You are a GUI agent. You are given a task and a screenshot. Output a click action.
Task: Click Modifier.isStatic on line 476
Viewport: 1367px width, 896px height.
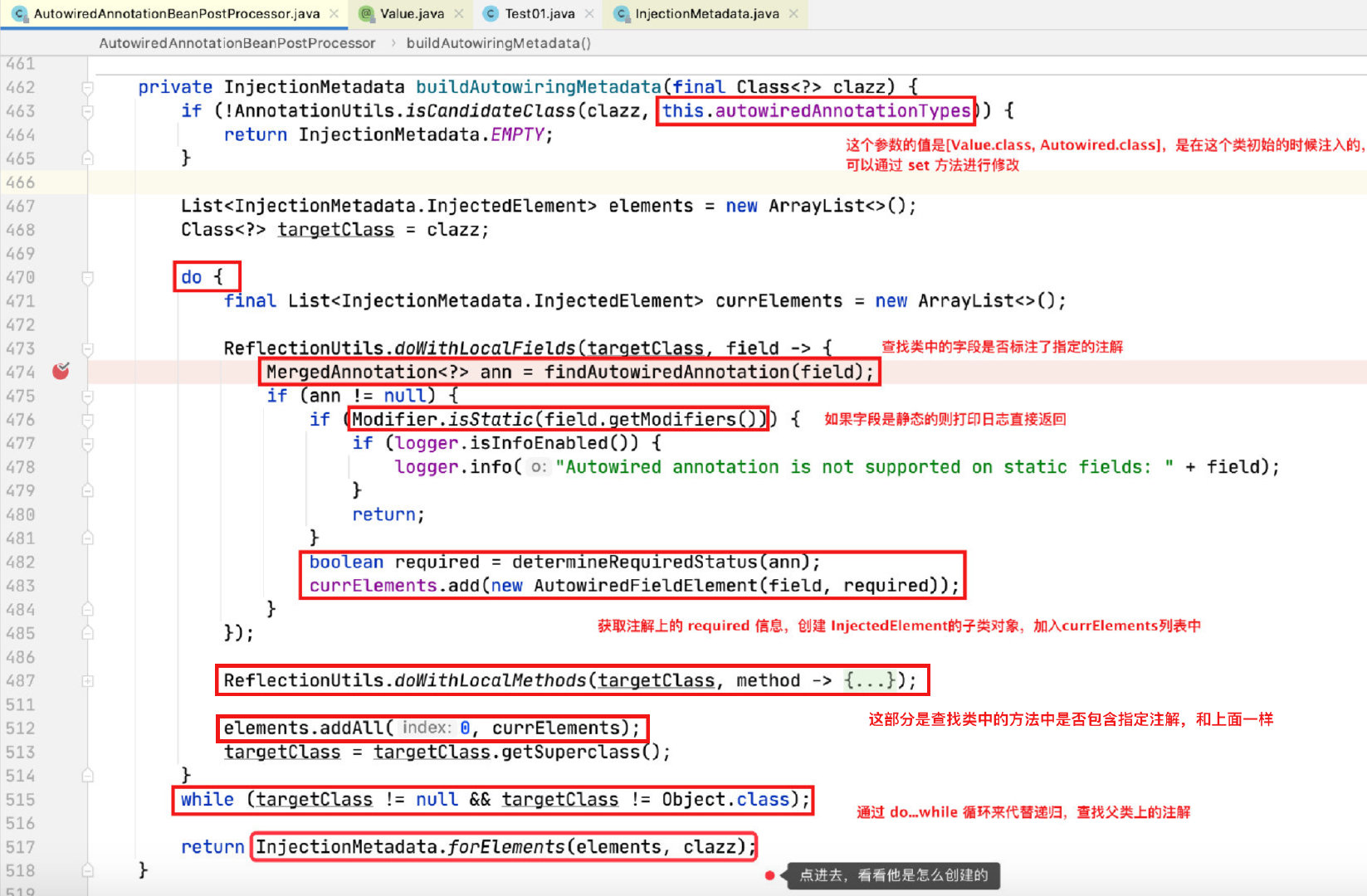coord(442,419)
